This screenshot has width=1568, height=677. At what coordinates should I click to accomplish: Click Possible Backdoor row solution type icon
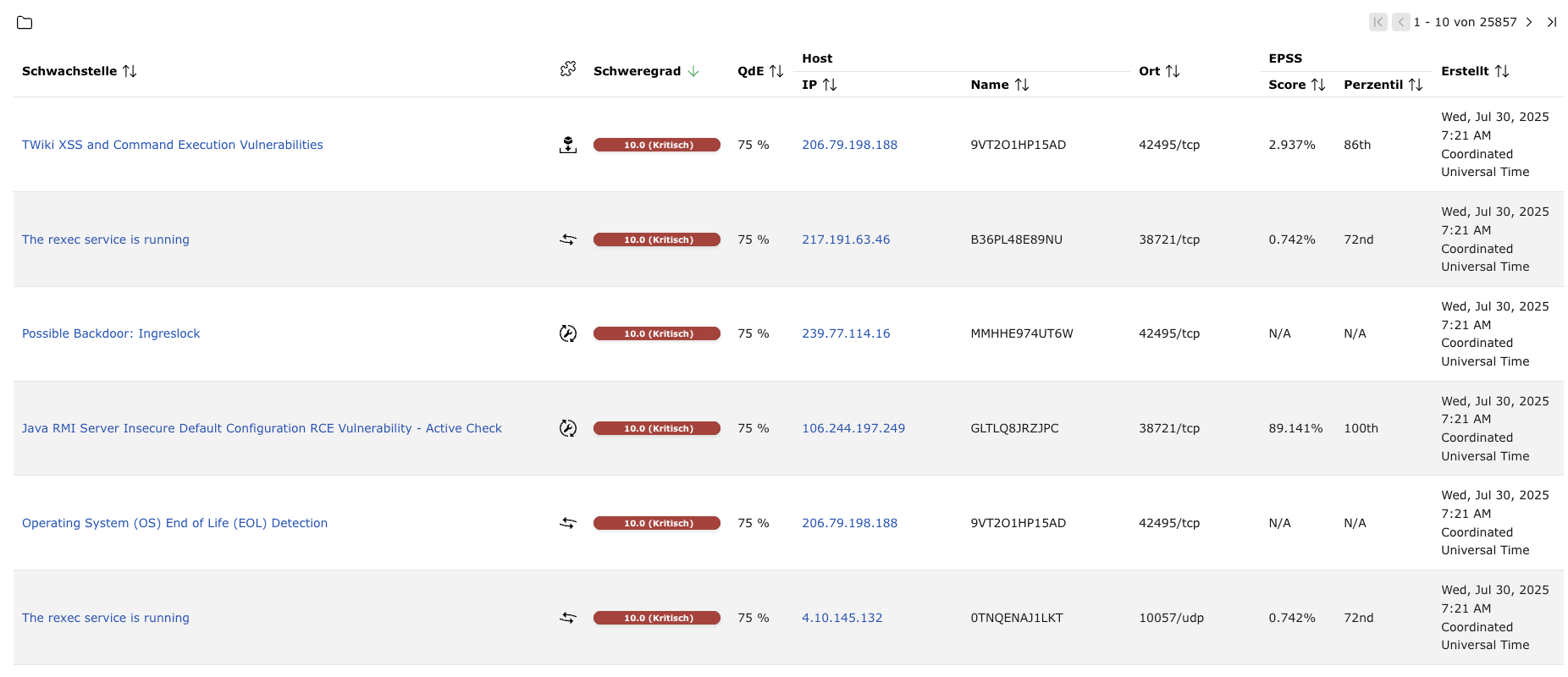pyautogui.click(x=568, y=334)
